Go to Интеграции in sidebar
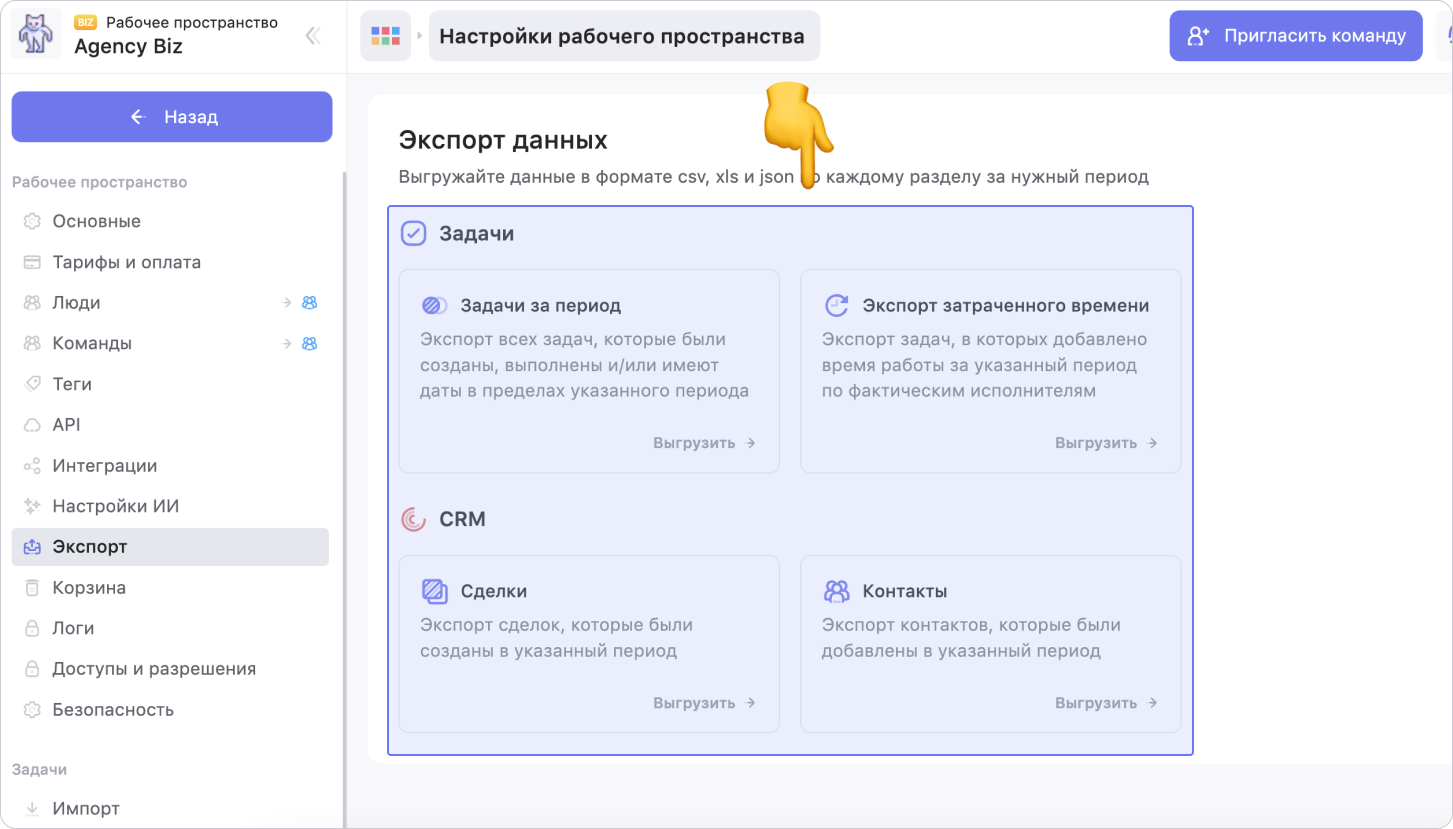The height and width of the screenshot is (829, 1453). [x=104, y=466]
